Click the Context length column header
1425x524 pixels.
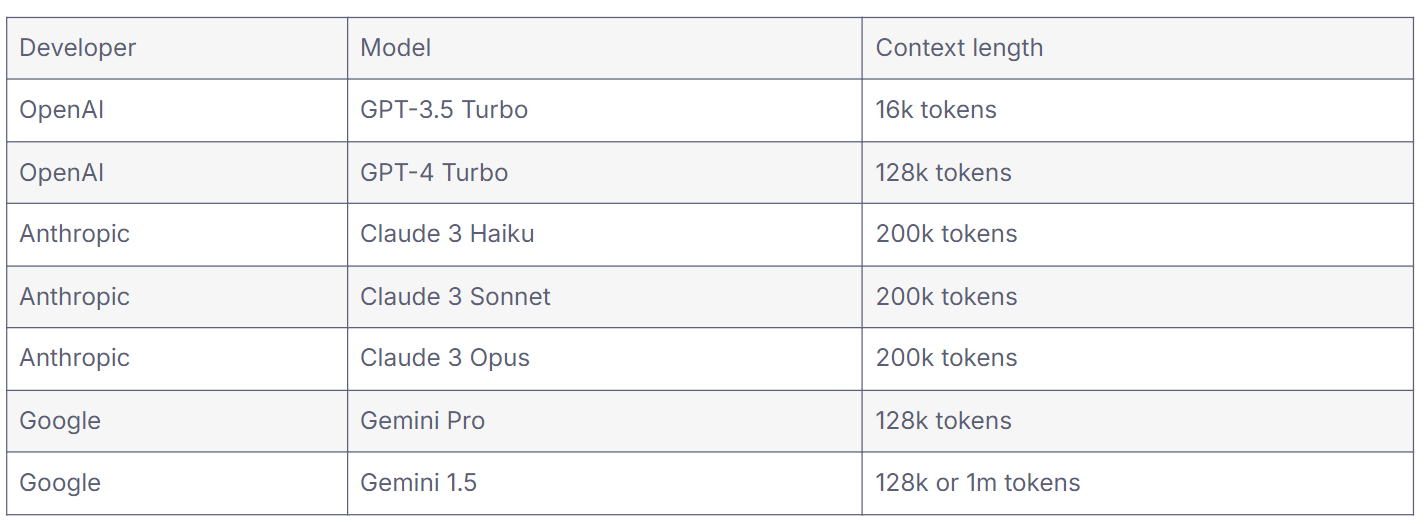(1137, 48)
